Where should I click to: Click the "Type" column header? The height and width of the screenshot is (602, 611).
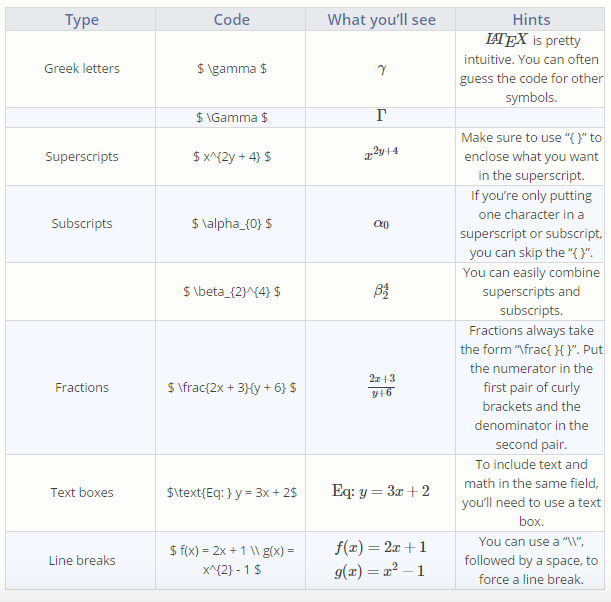pyautogui.click(x=82, y=20)
